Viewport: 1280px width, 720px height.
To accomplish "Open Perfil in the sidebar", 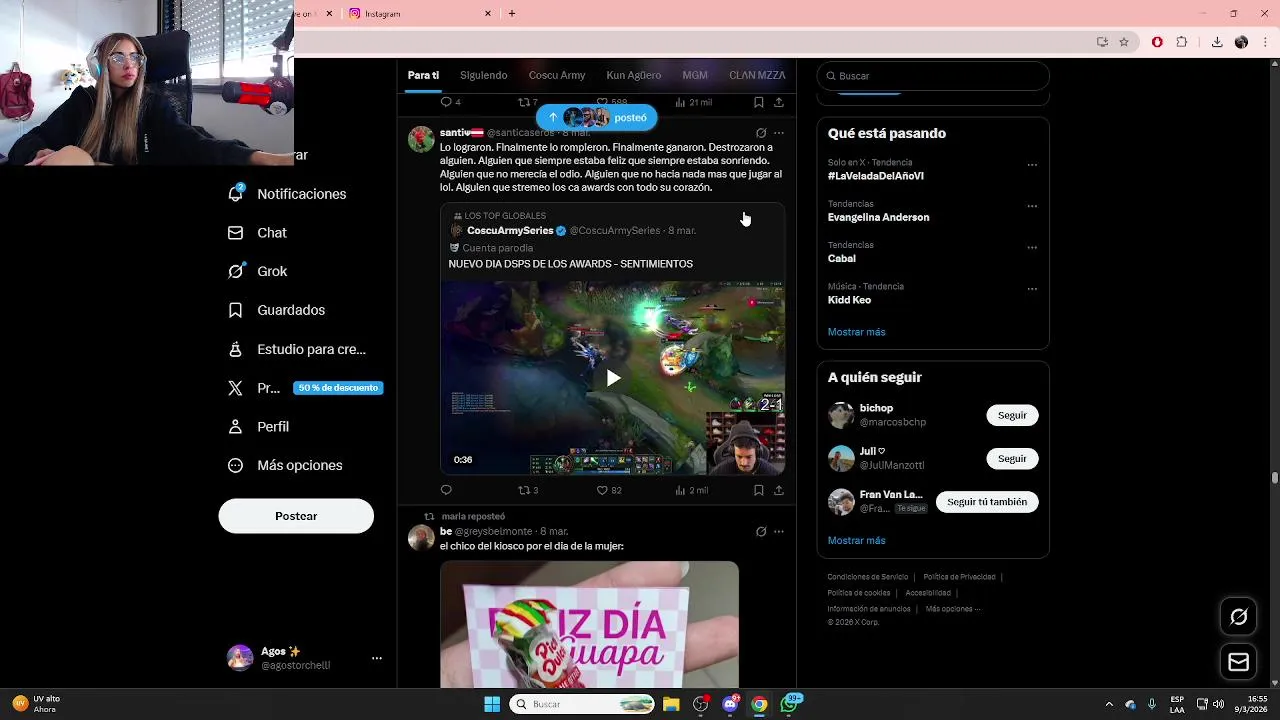I will pyautogui.click(x=258, y=427).
